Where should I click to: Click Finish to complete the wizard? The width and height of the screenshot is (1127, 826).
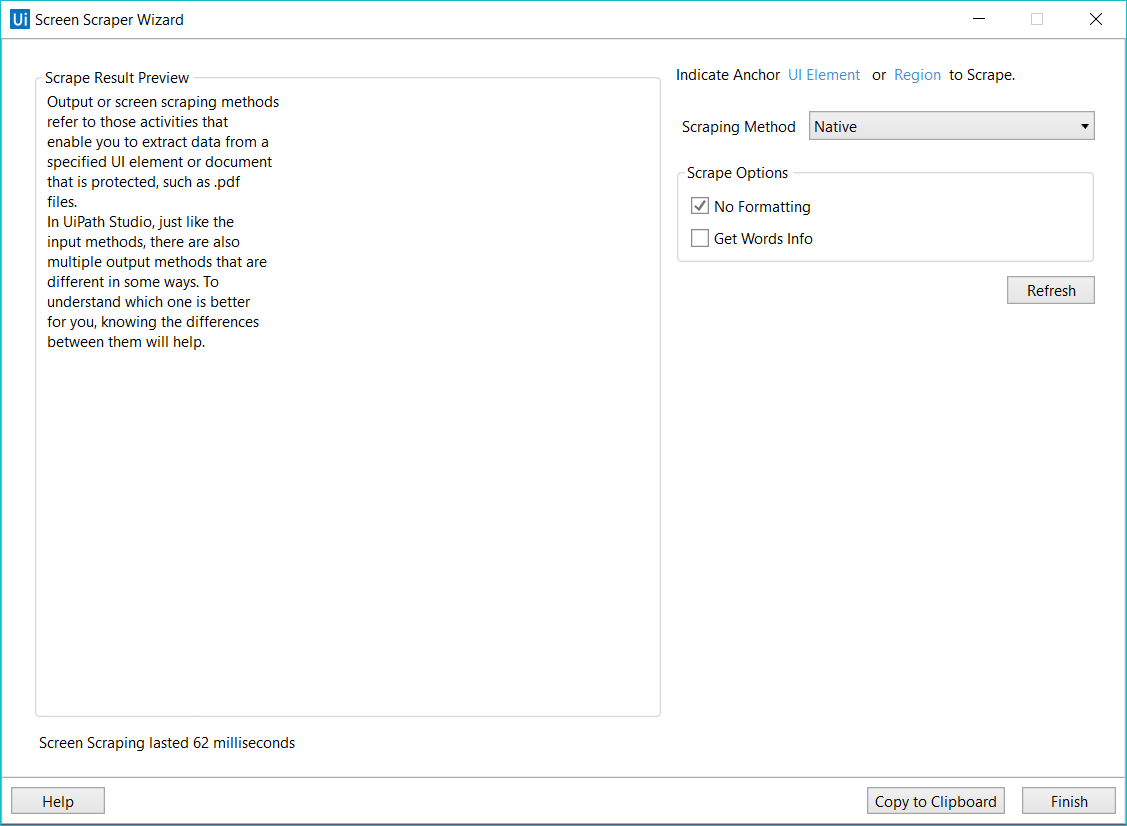point(1068,801)
